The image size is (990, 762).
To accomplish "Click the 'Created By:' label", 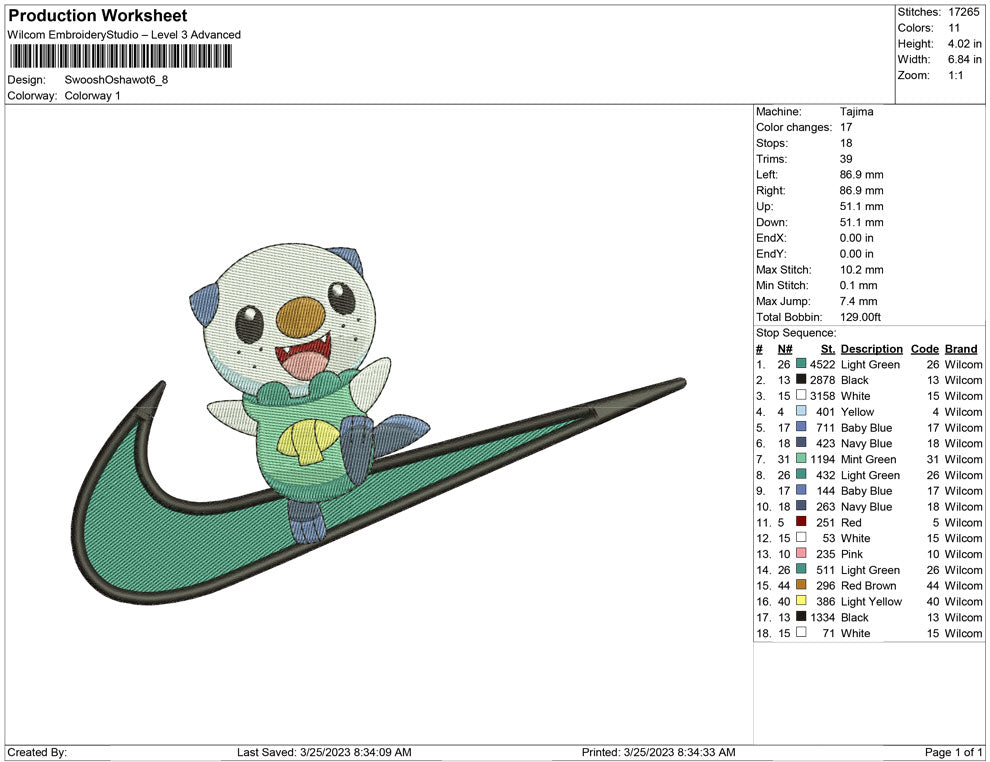I will [x=37, y=752].
